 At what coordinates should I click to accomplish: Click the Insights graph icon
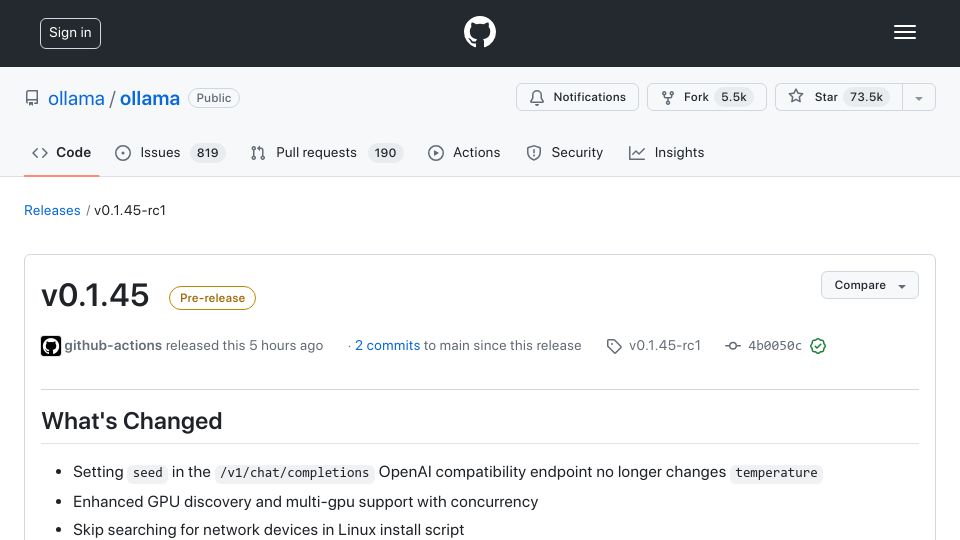tap(637, 152)
